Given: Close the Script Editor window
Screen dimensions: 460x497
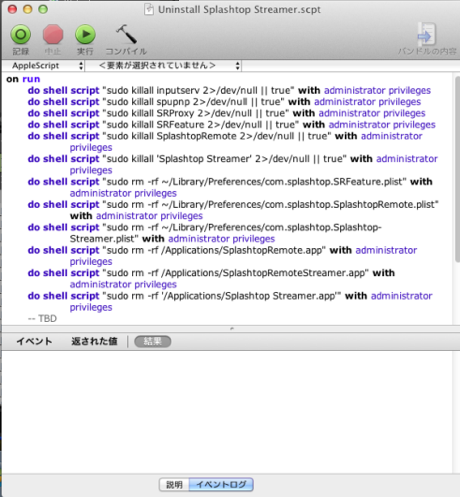Looking at the screenshot, I should [12, 9].
